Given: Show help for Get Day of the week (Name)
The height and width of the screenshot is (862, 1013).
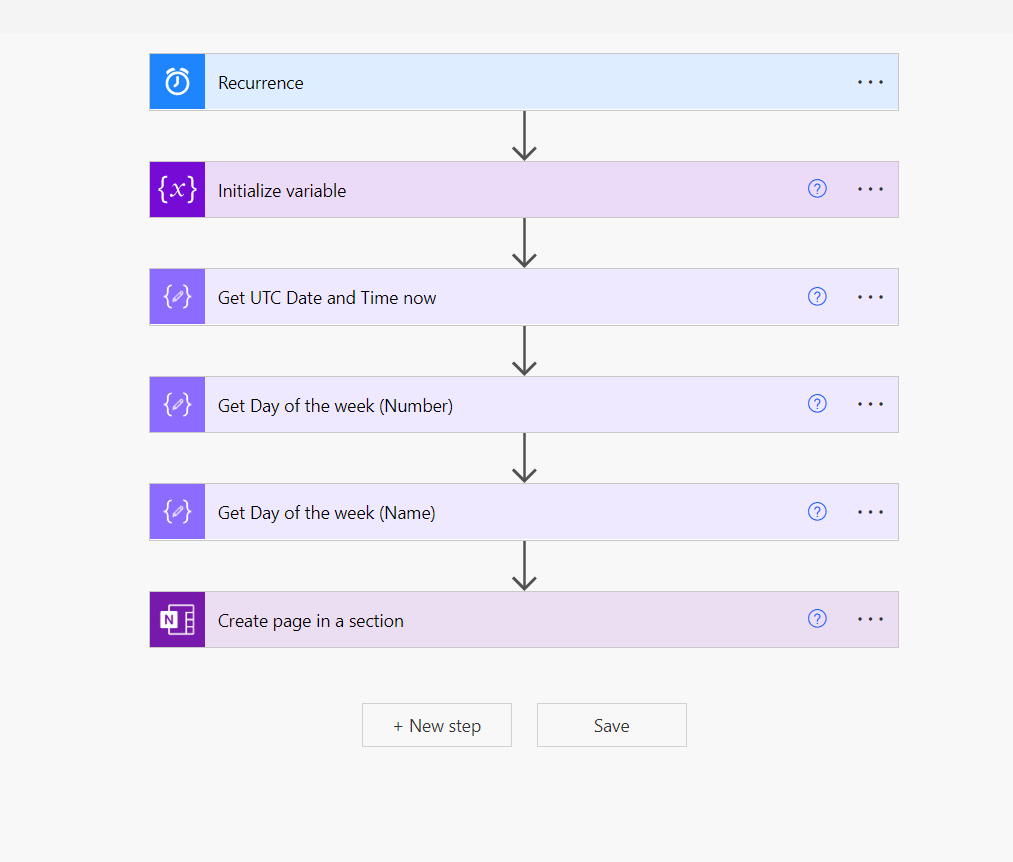Looking at the screenshot, I should coord(817,512).
